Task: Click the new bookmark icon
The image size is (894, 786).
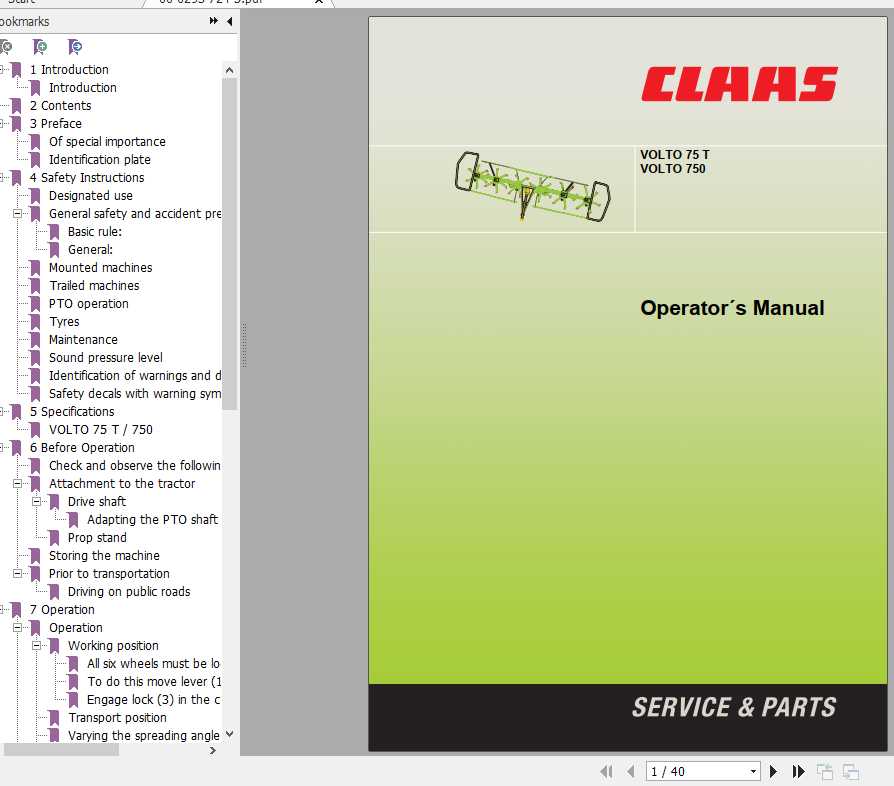Action: [40, 47]
